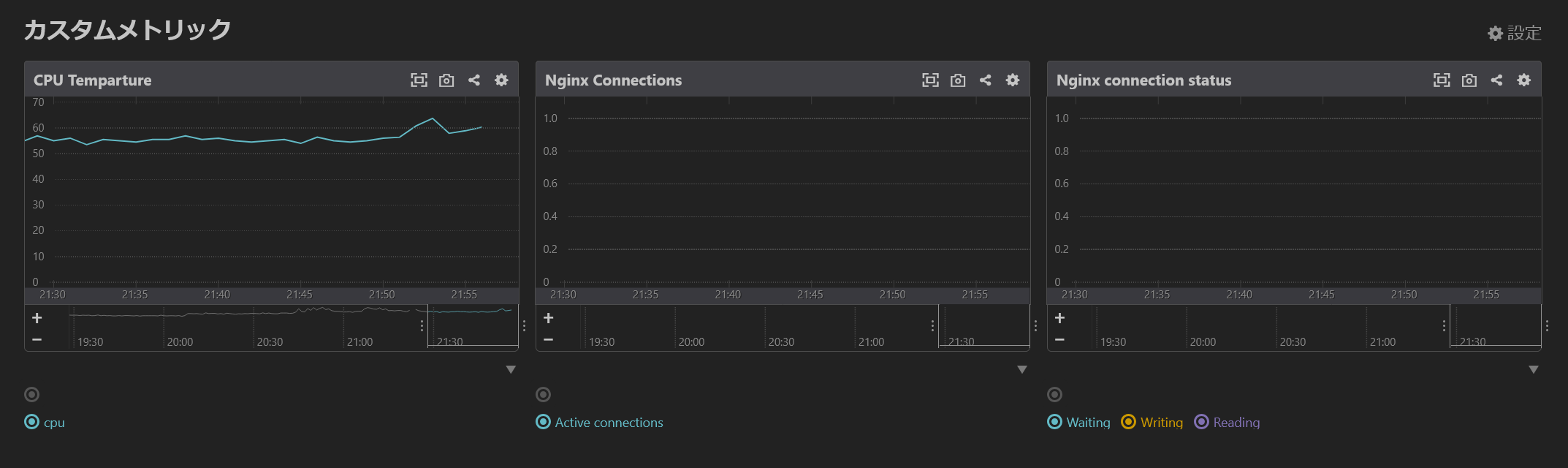Collapse legend arrow under Nginx connection status
Image resolution: width=1568 pixels, height=468 pixels.
click(x=1534, y=370)
